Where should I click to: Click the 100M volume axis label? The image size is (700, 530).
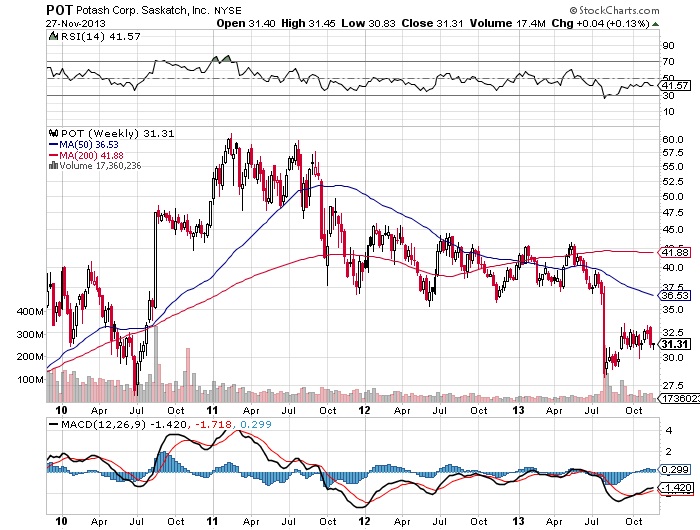(x=30, y=380)
